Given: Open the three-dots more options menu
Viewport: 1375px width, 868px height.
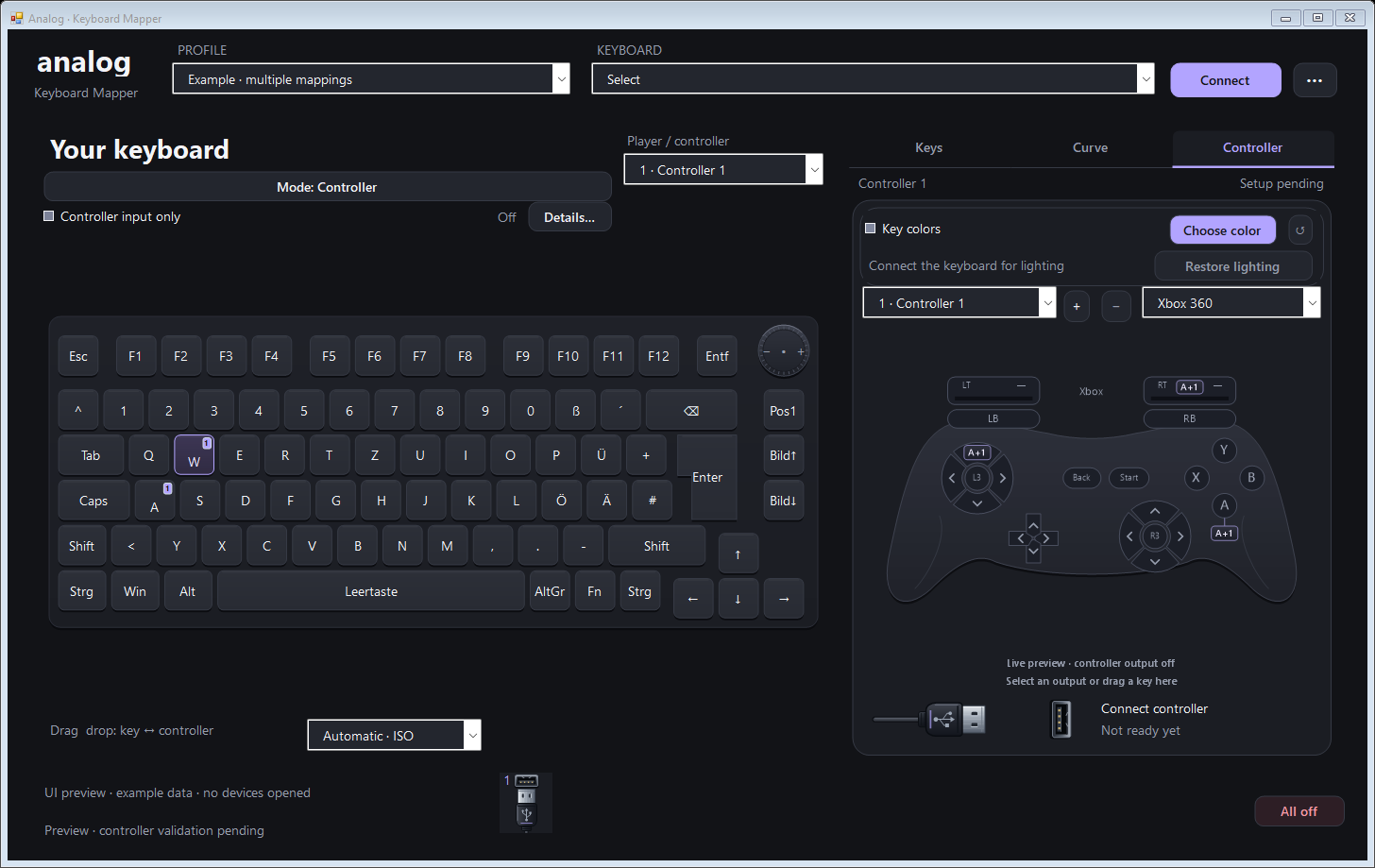Looking at the screenshot, I should click(1315, 80).
